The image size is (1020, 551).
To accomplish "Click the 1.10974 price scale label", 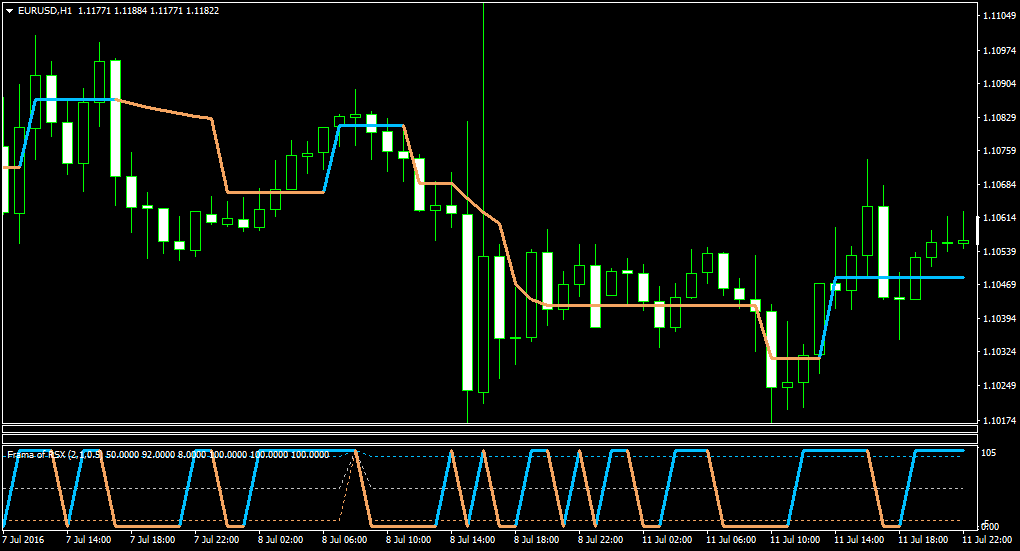I will pos(1000,50).
